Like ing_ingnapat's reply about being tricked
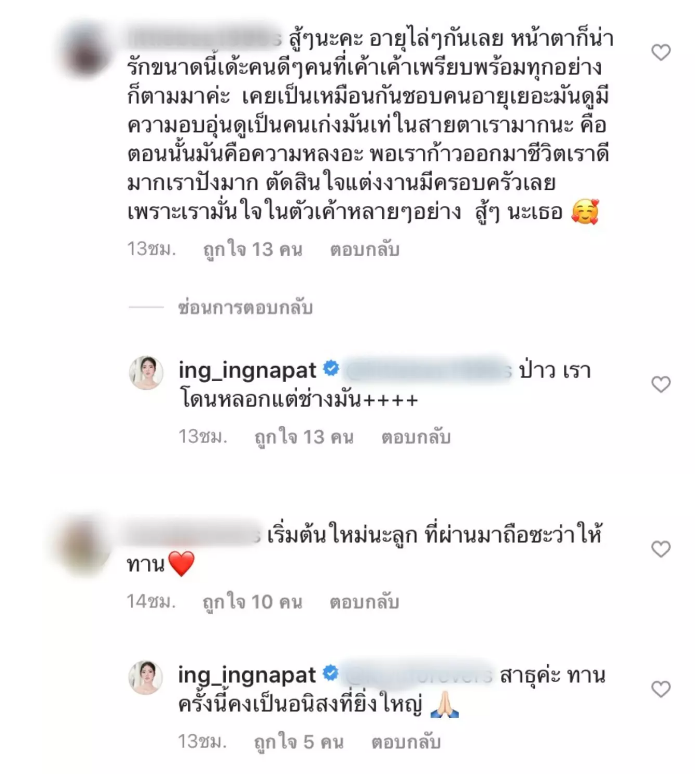 coord(660,384)
